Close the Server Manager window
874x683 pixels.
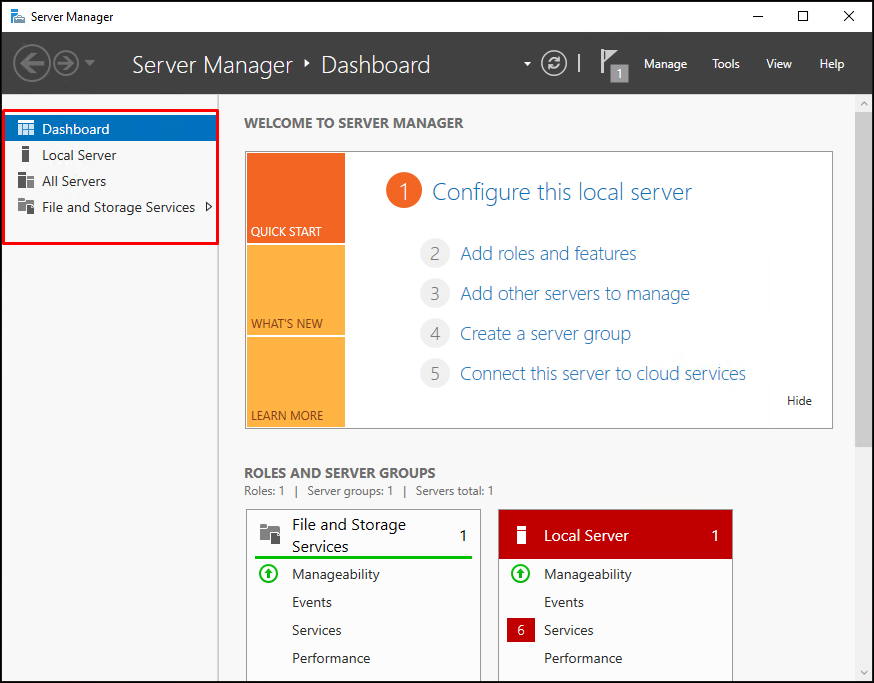[848, 16]
